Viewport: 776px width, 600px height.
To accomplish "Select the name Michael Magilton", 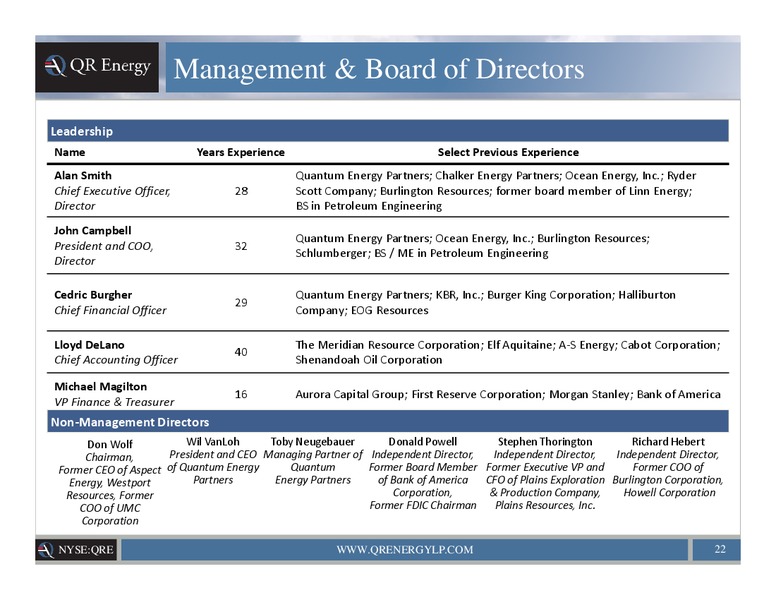I will pos(100,386).
